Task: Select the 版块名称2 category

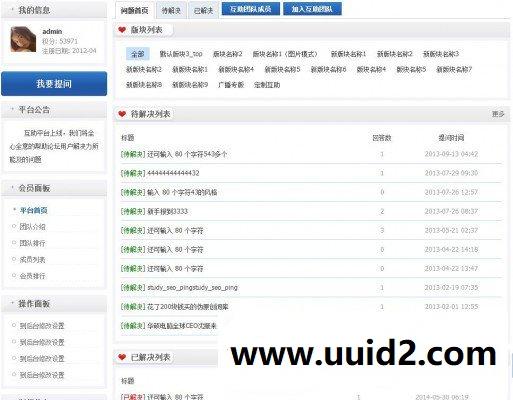Action: pos(227,54)
